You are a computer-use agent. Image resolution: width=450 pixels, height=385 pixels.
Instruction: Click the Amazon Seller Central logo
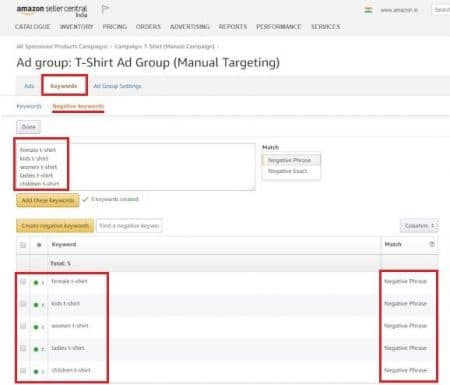[52, 11]
